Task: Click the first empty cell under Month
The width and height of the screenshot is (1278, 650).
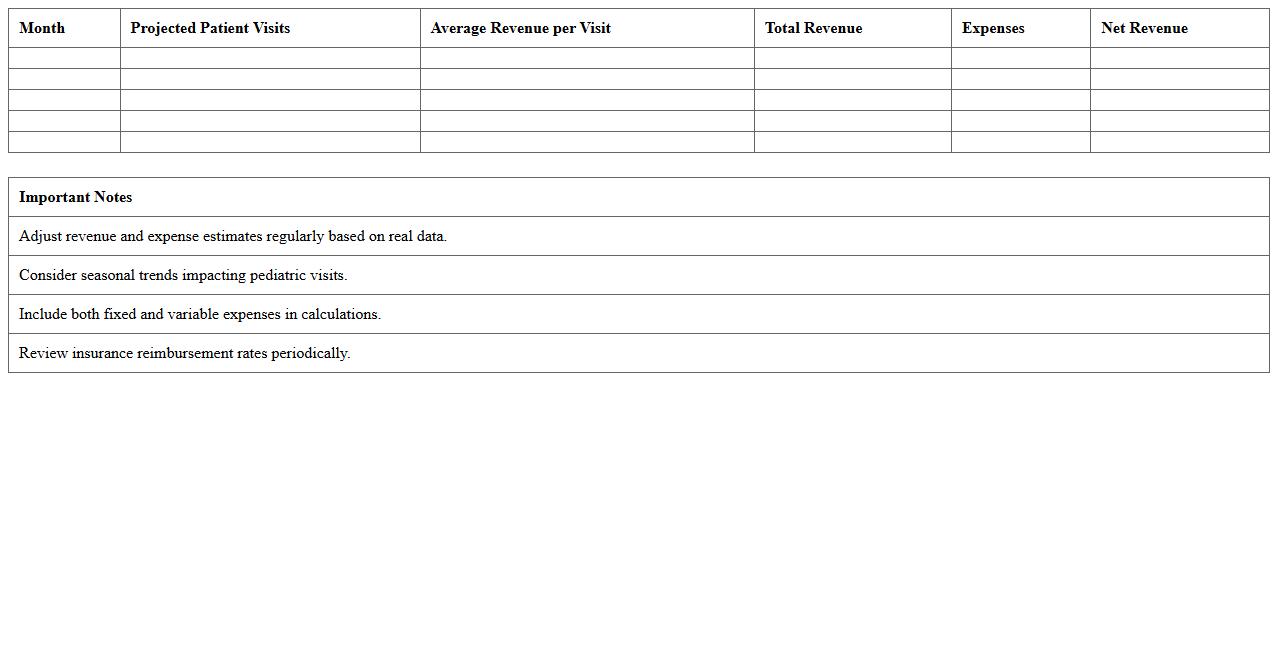Action: (x=64, y=58)
